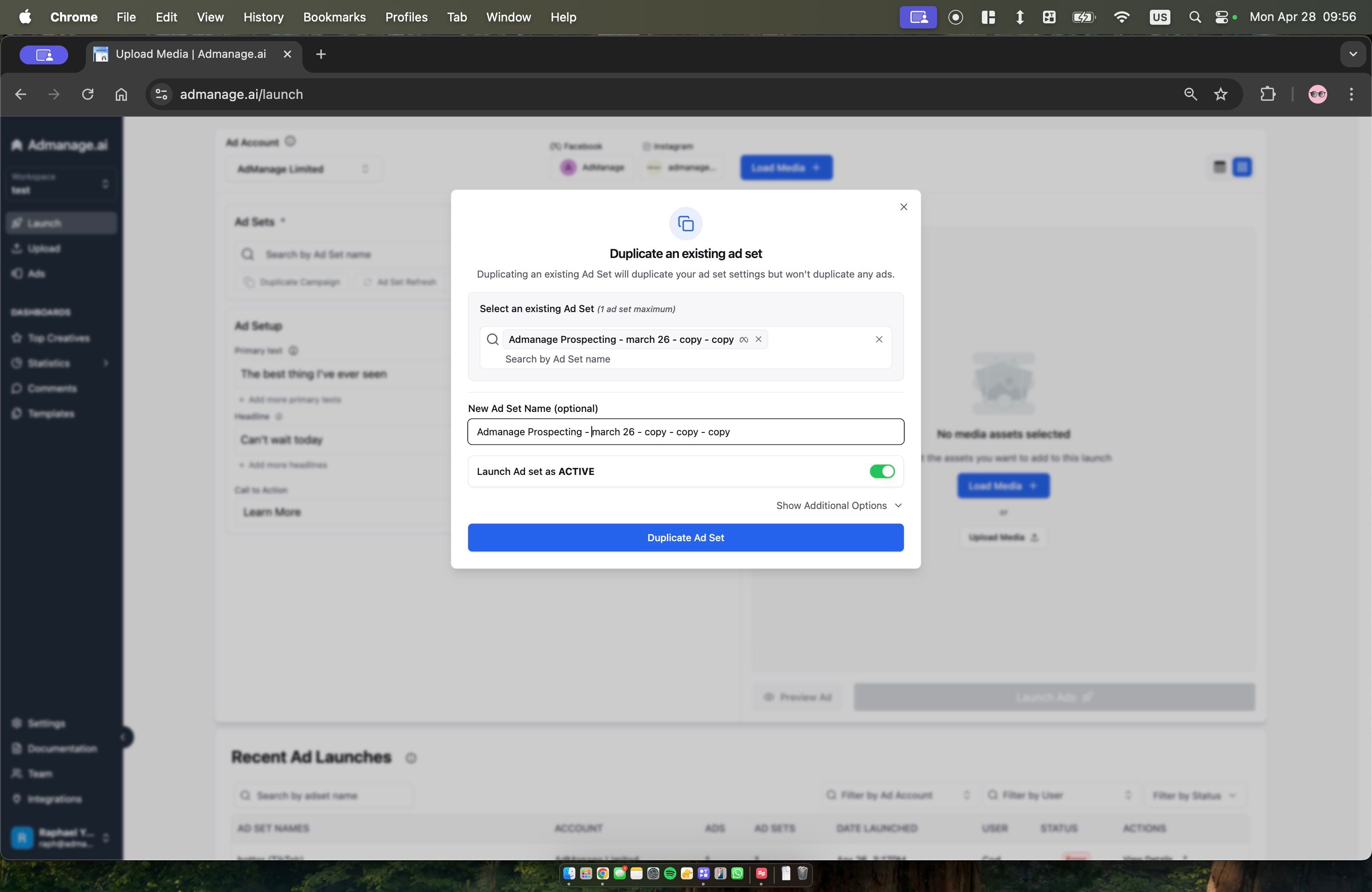The height and width of the screenshot is (892, 1372).
Task: Close the duplicate ad set dialog
Action: pos(903,207)
